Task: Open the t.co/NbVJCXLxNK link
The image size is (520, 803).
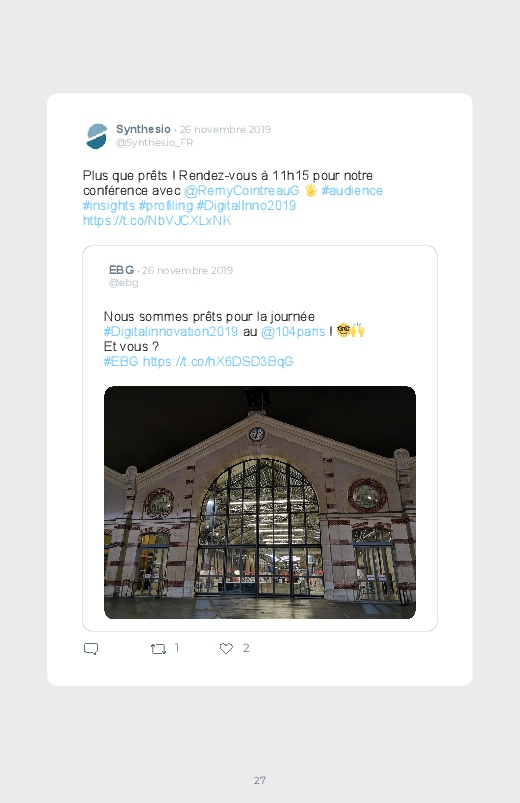Action: coord(157,220)
